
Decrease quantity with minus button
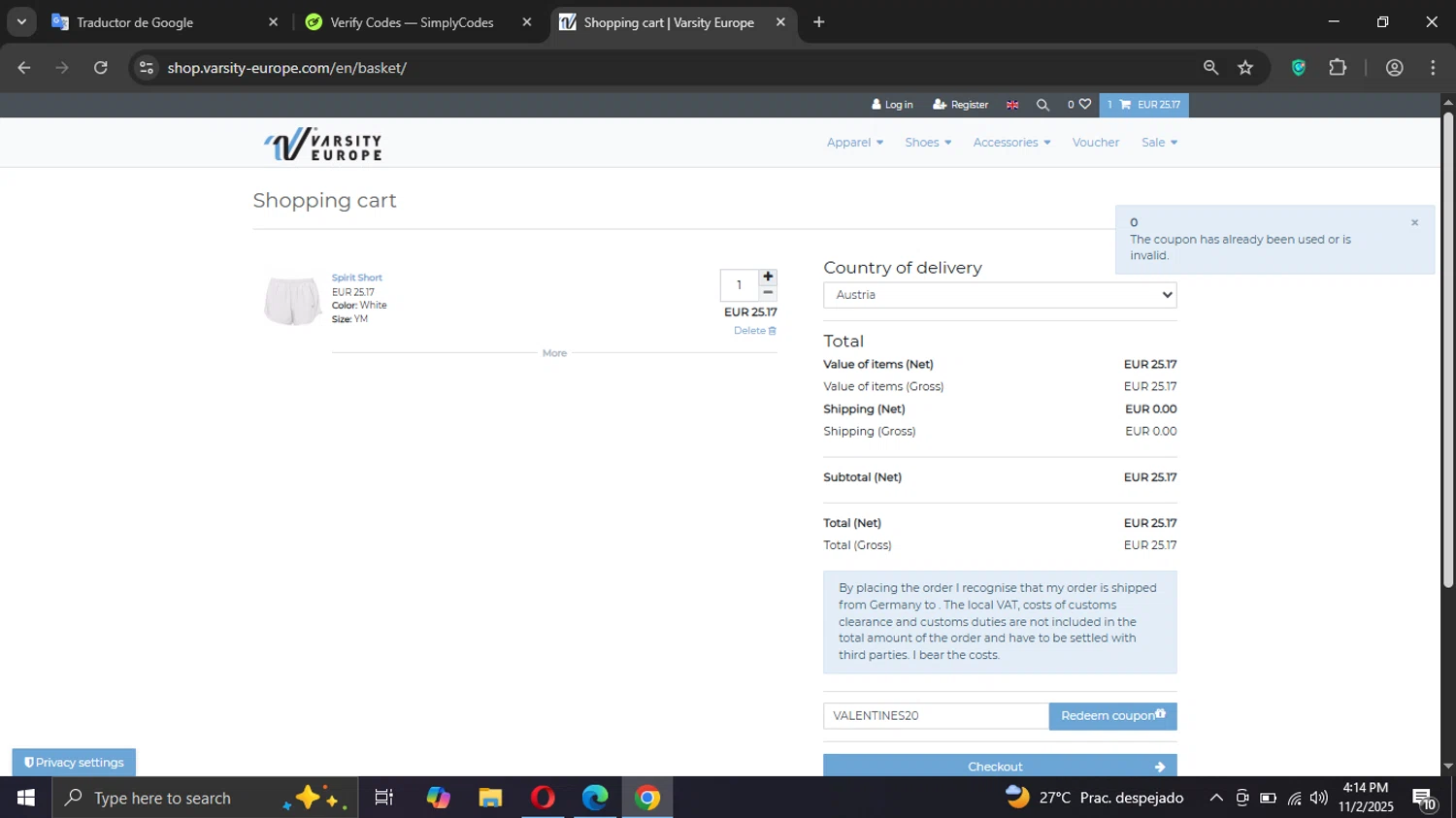pyautogui.click(x=768, y=293)
